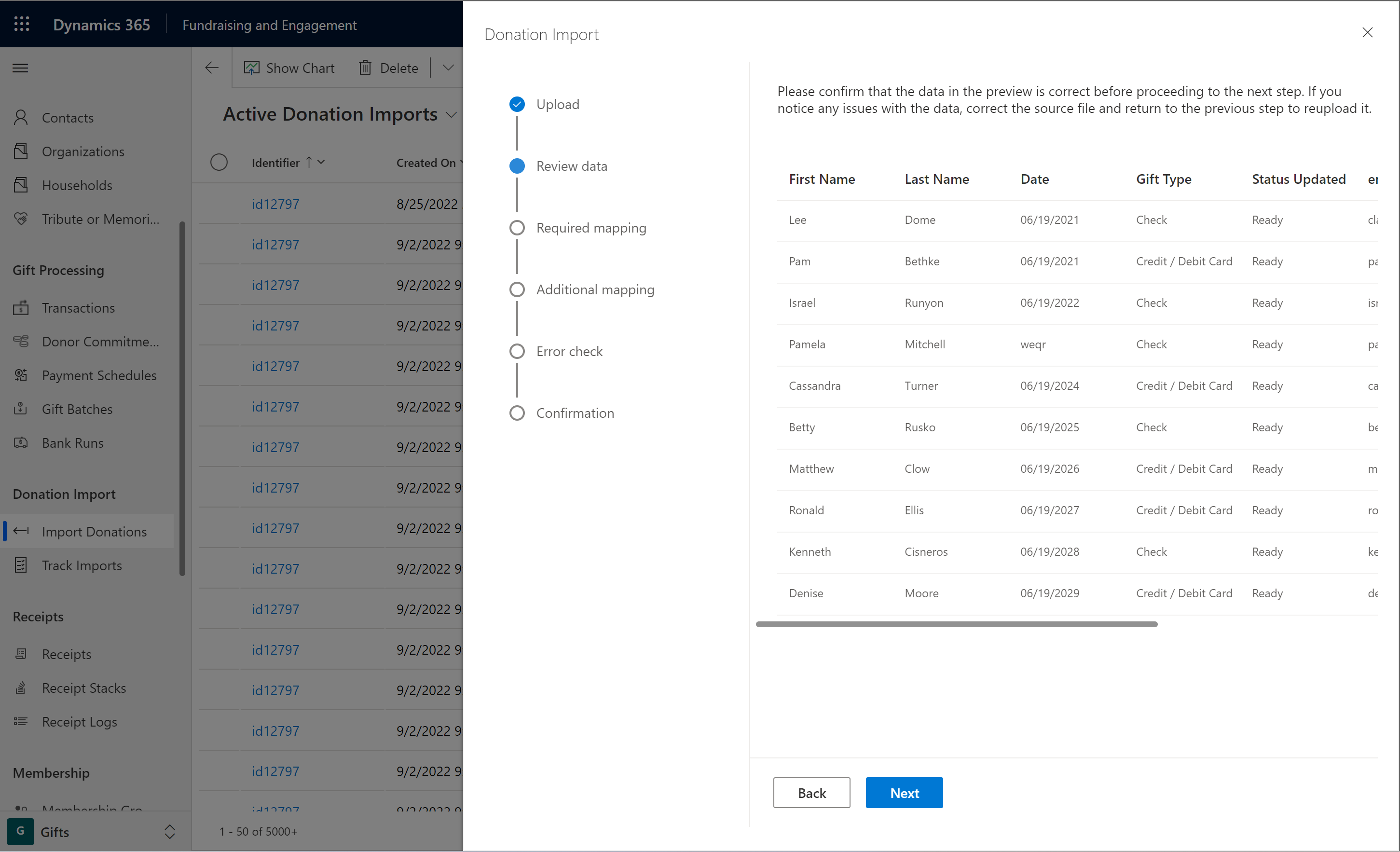Select the empty circle for Required mapping step

516,228
